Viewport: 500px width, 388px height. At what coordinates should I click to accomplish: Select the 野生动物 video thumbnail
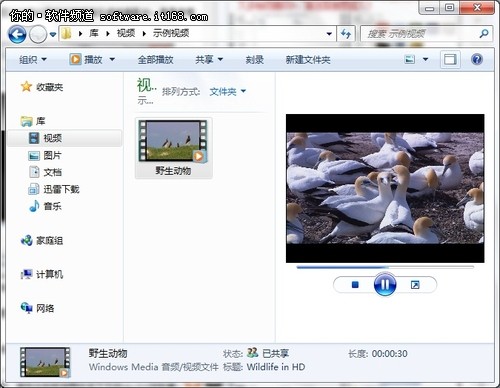(173, 141)
